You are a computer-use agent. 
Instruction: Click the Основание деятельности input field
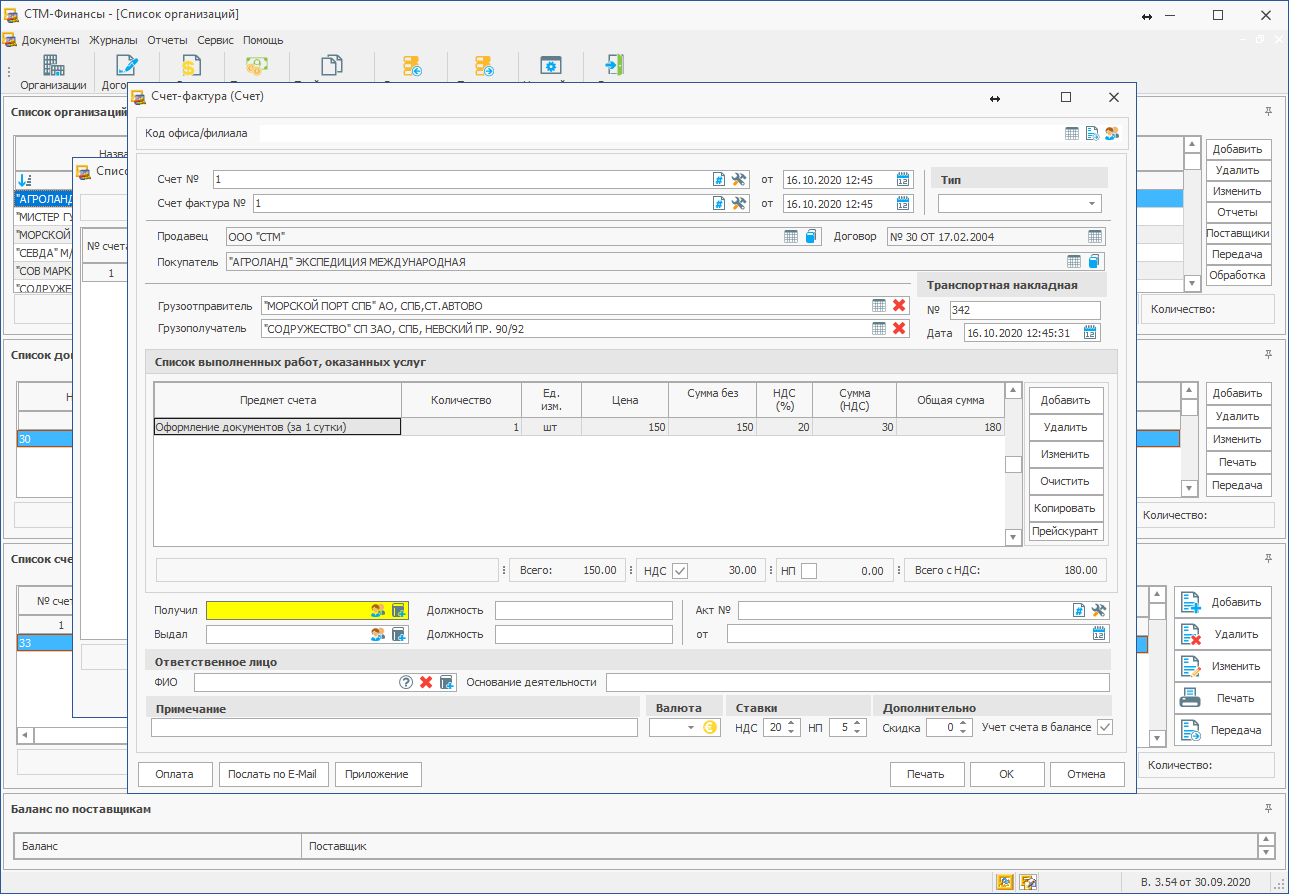(858, 682)
